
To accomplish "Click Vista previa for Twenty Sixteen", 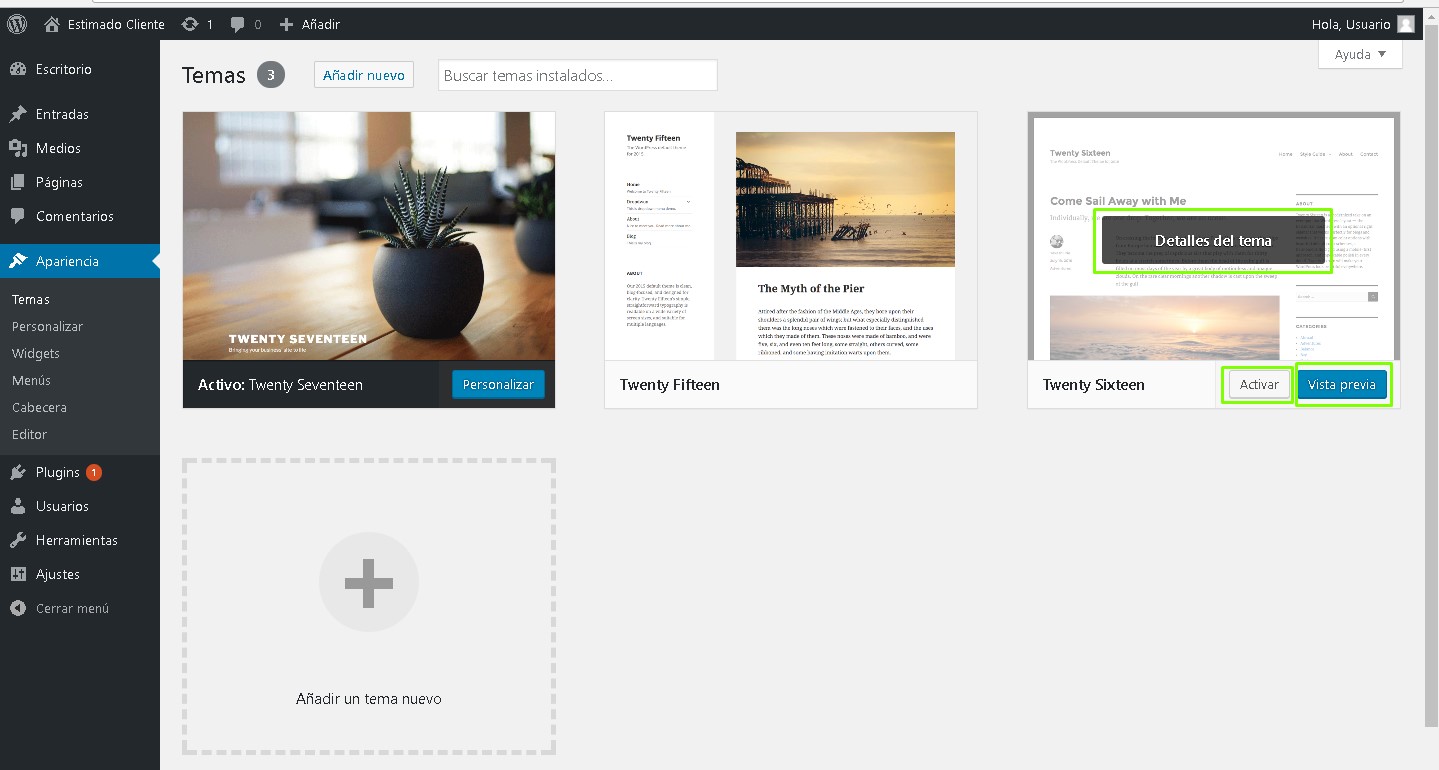I will [x=1342, y=385].
